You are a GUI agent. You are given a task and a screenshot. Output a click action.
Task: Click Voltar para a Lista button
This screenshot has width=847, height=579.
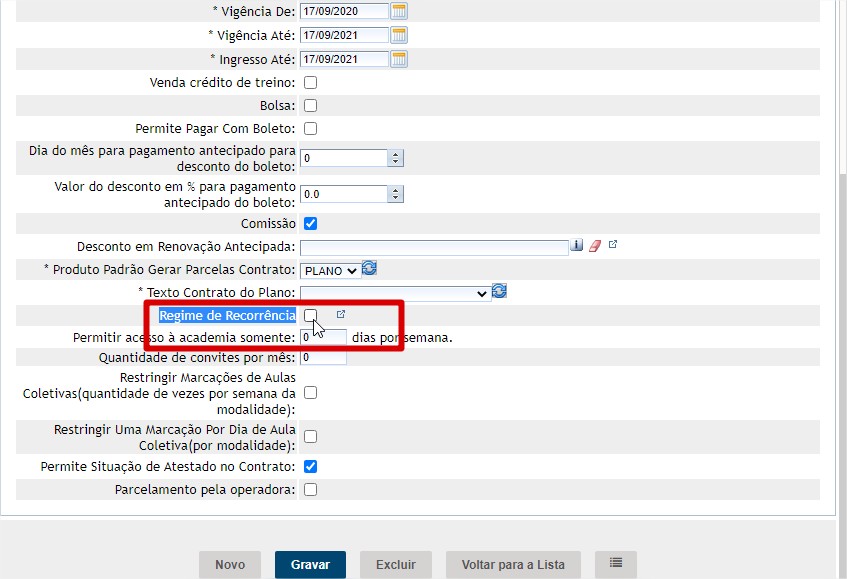[513, 565]
